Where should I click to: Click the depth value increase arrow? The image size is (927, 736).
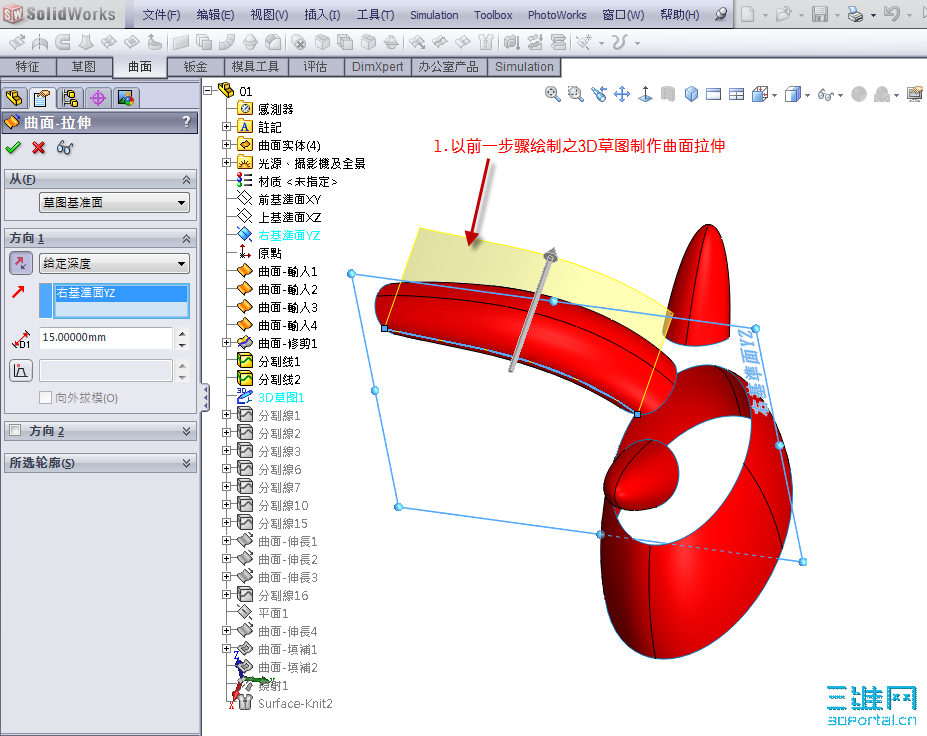[x=182, y=332]
